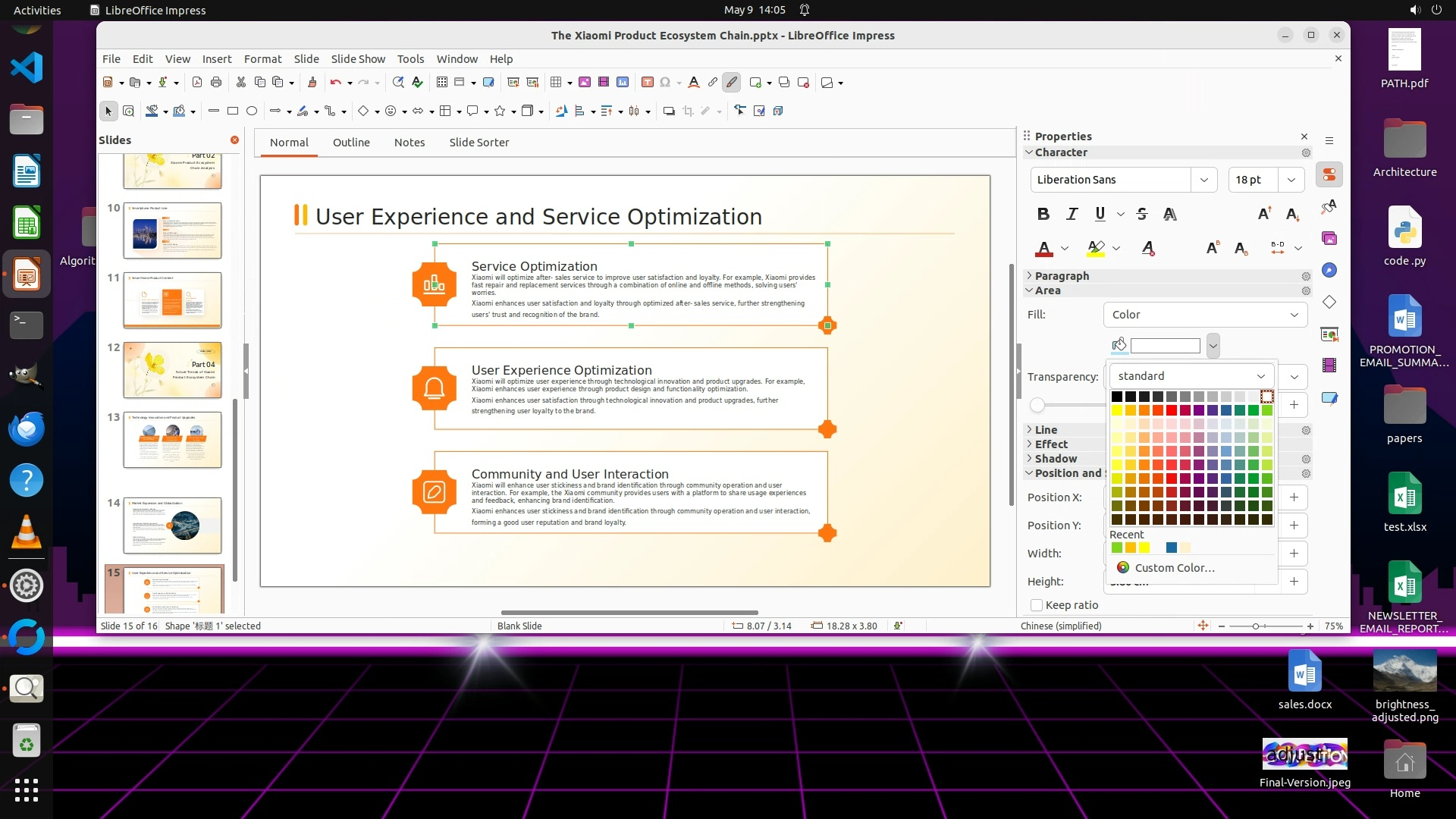Open the standard palette dropdown
Screen dimensions: 1456x819
(x=1191, y=376)
